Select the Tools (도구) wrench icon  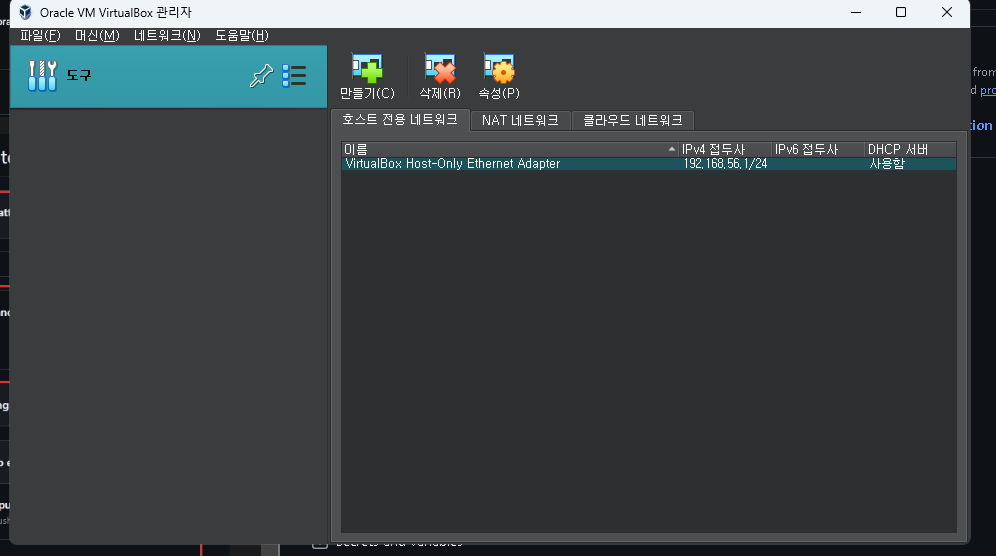(x=43, y=76)
